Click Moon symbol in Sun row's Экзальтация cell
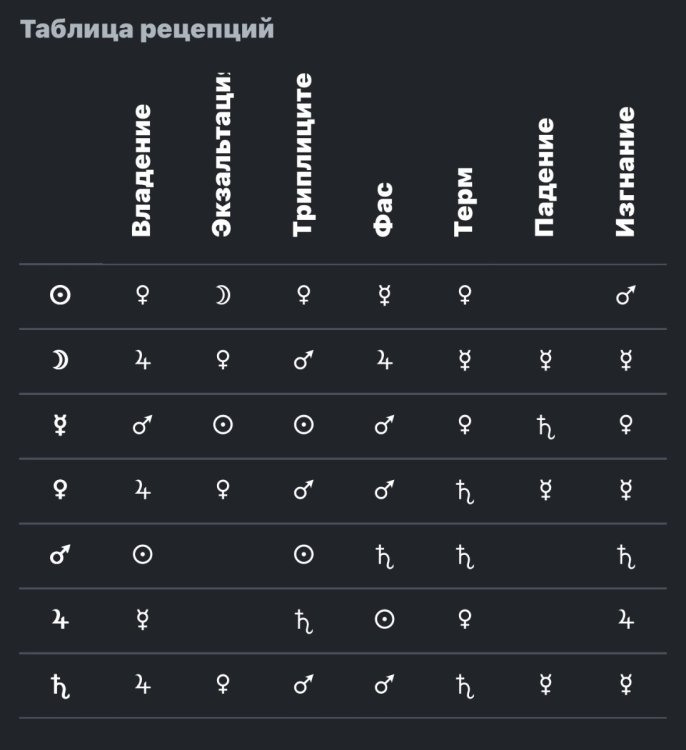This screenshot has width=686, height=750. click(223, 295)
